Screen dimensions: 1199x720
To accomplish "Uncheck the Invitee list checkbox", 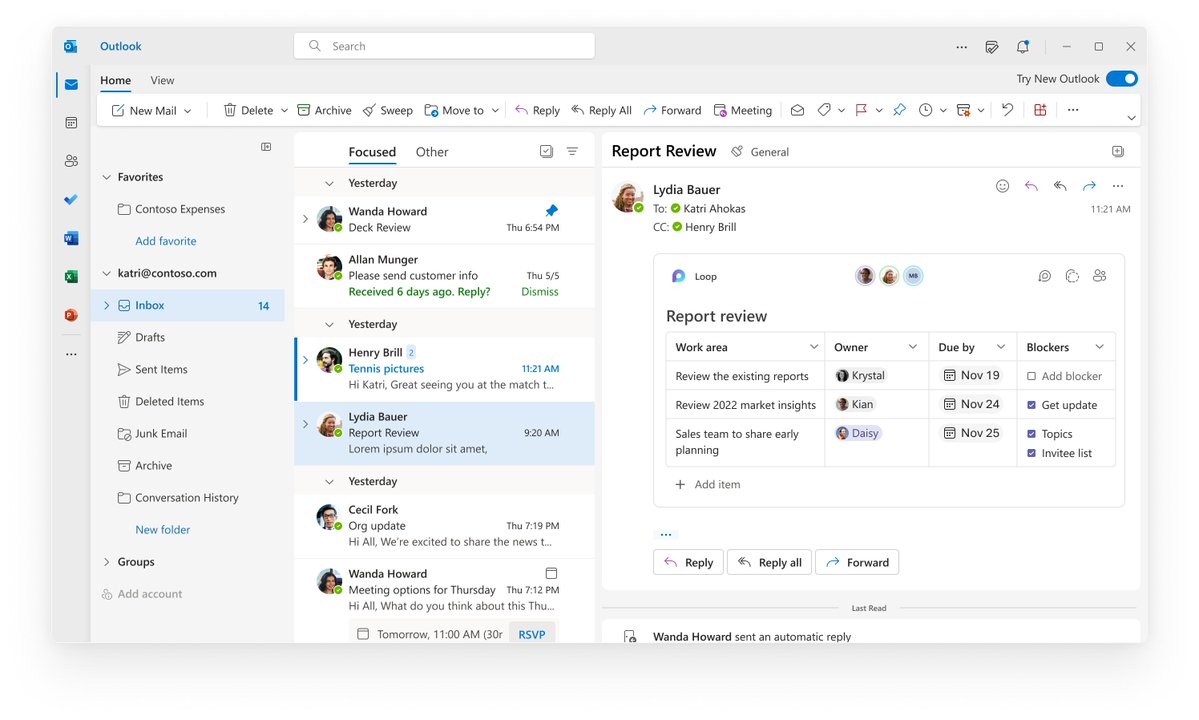I will tap(1032, 453).
